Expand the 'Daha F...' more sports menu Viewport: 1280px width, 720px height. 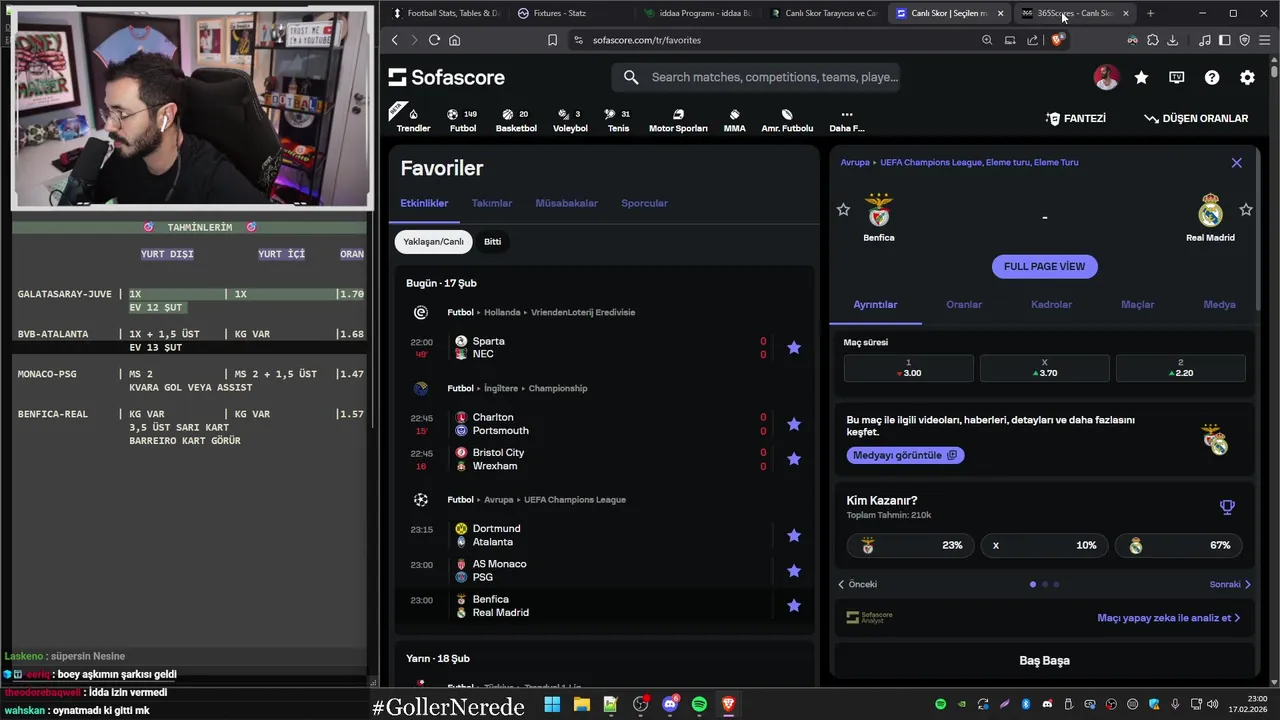coord(846,120)
